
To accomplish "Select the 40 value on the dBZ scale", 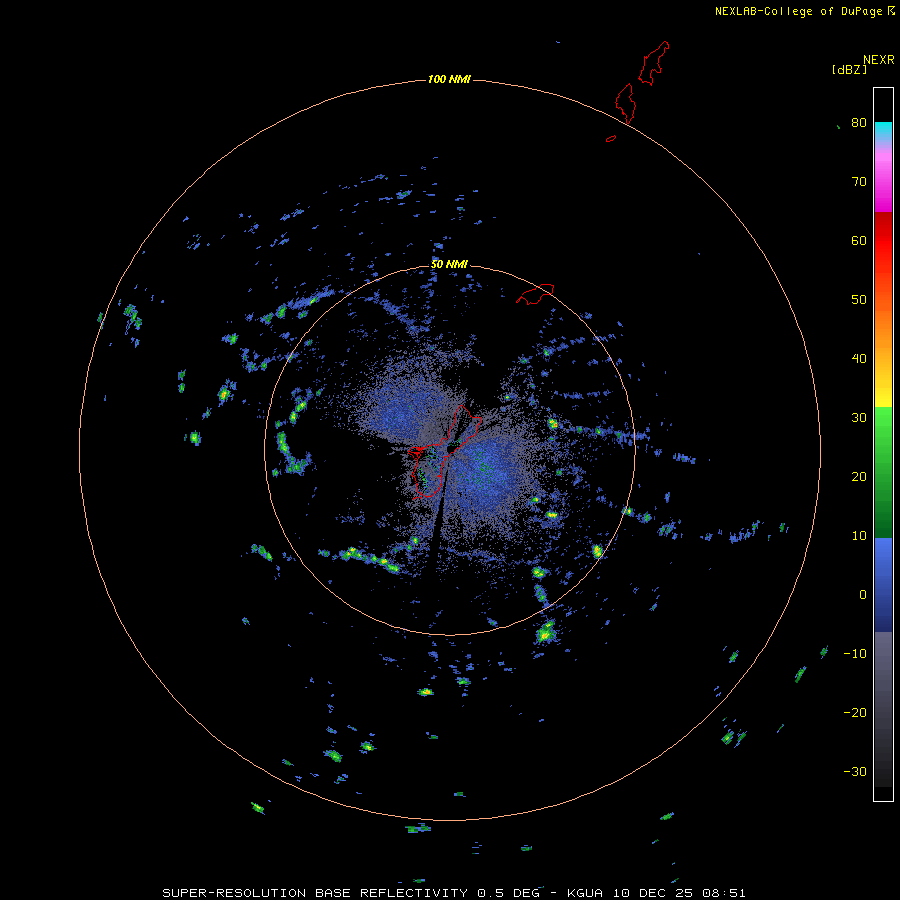I will pos(859,359).
